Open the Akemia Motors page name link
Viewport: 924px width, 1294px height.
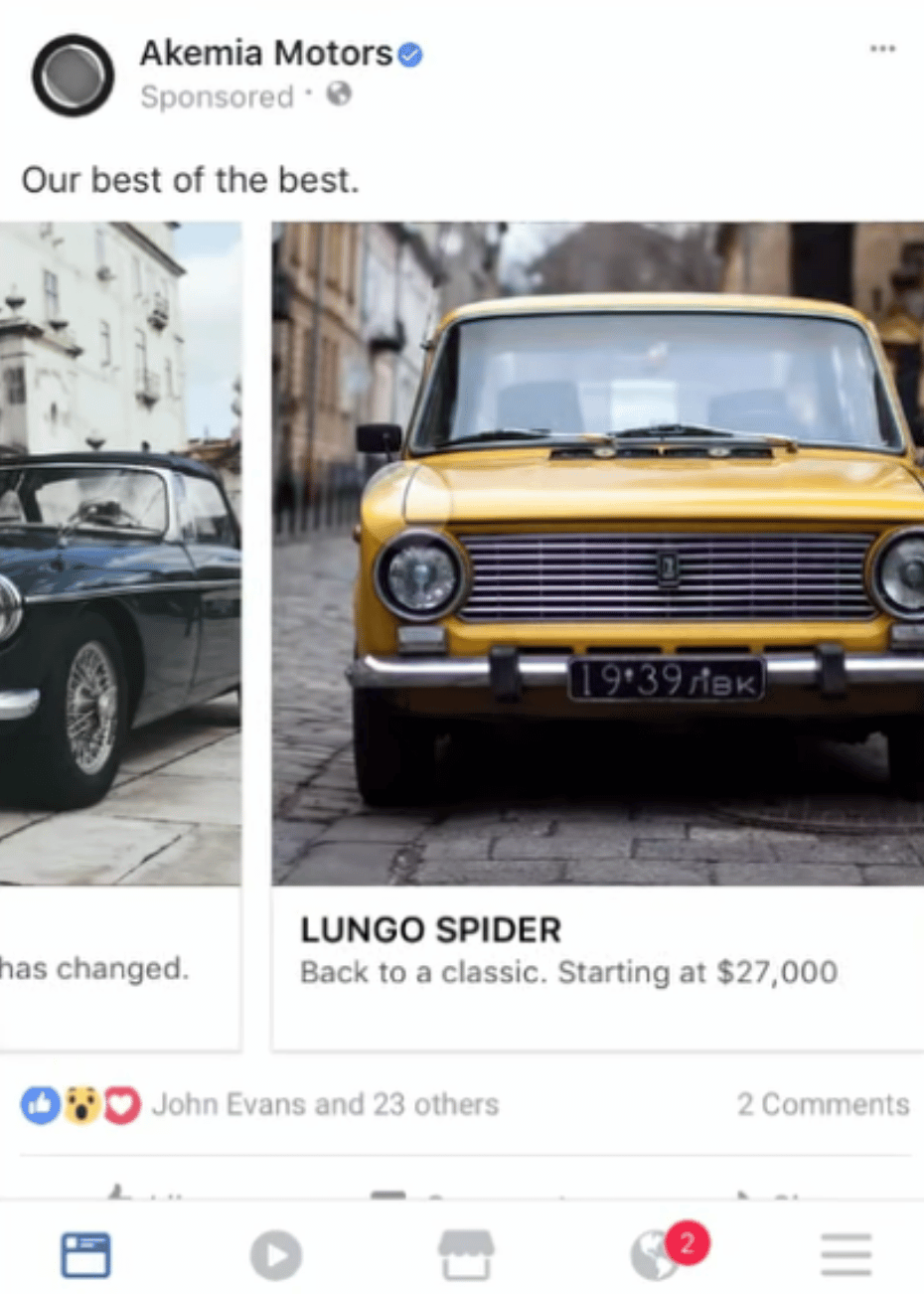[x=266, y=53]
